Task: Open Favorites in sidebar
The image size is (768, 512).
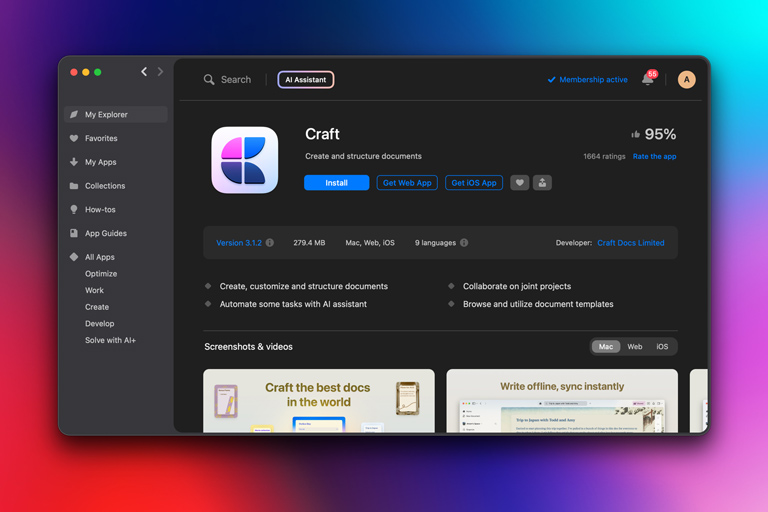Action: (101, 138)
